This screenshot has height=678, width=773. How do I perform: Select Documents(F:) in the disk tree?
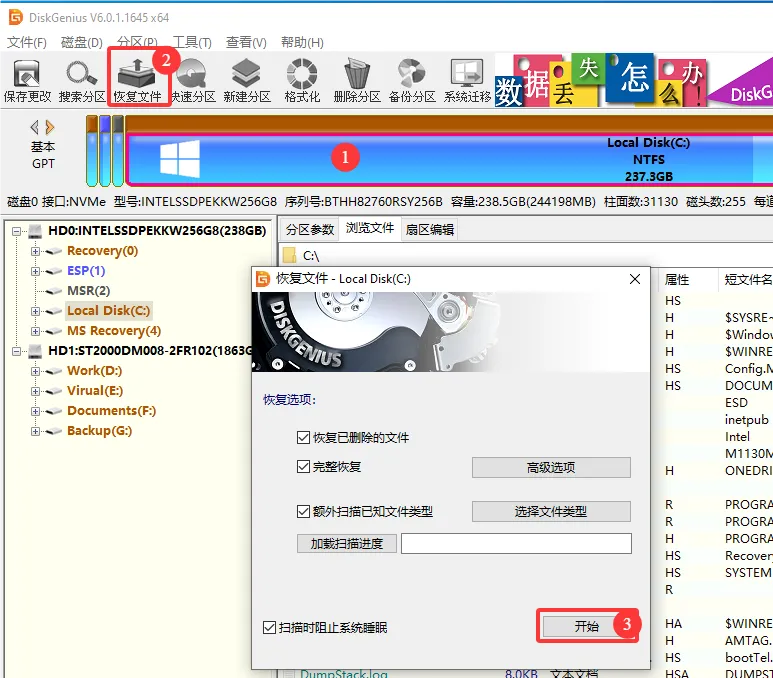tap(111, 411)
